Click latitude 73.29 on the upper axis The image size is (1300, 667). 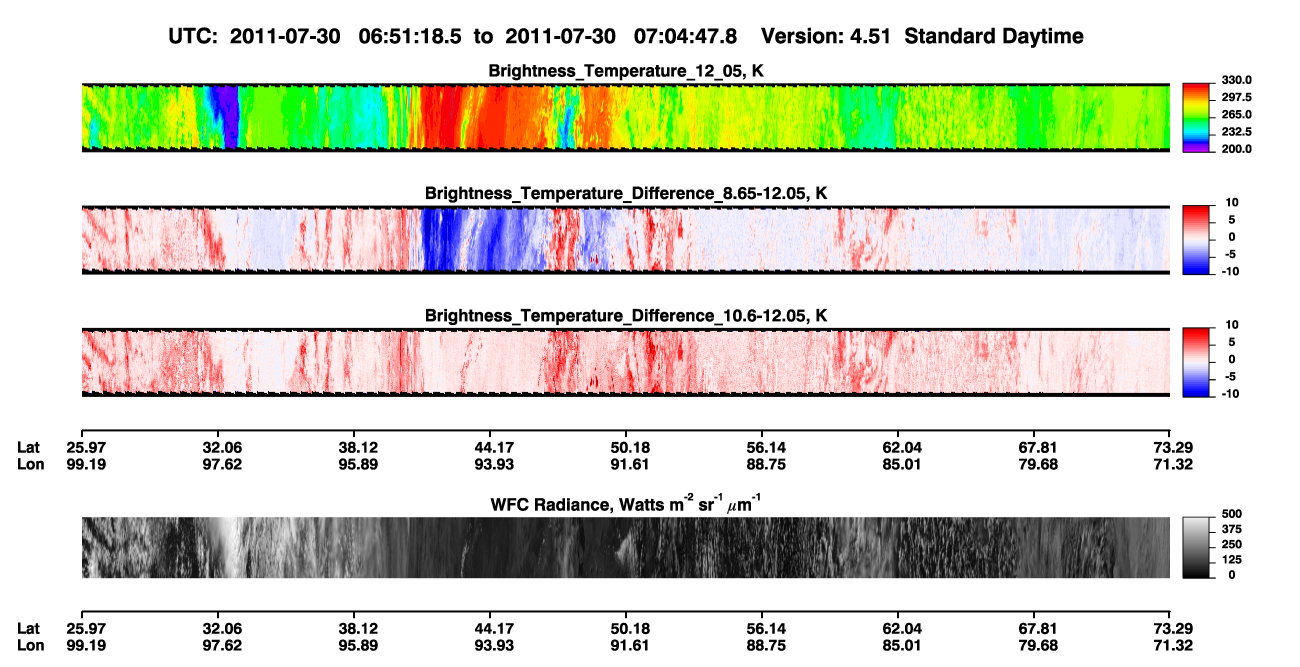coord(1171,448)
